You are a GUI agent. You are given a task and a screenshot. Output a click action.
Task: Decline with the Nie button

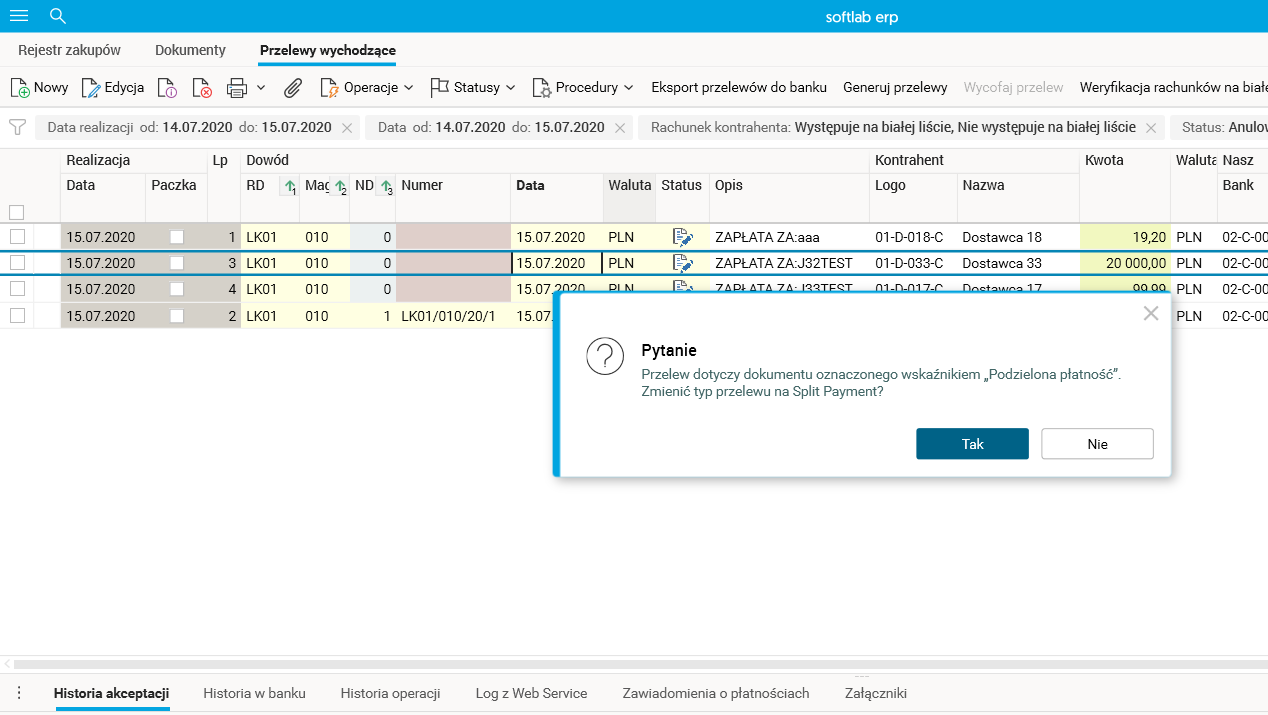point(1097,444)
